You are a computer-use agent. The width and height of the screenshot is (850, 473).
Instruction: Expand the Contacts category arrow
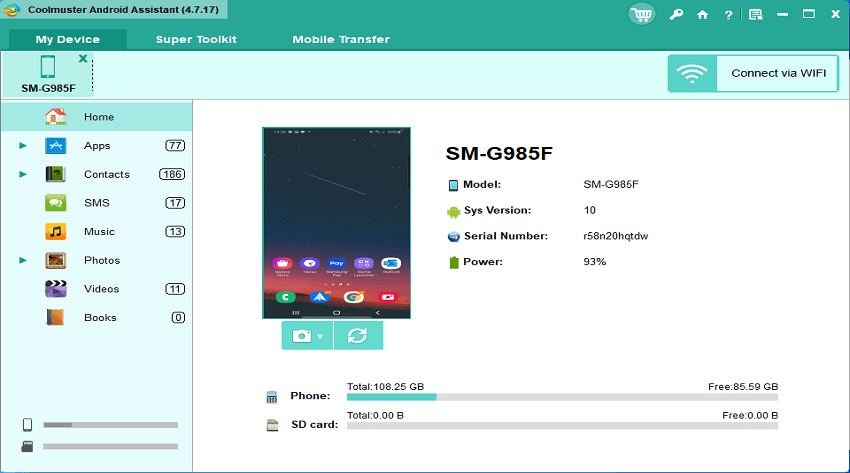tap(23, 174)
